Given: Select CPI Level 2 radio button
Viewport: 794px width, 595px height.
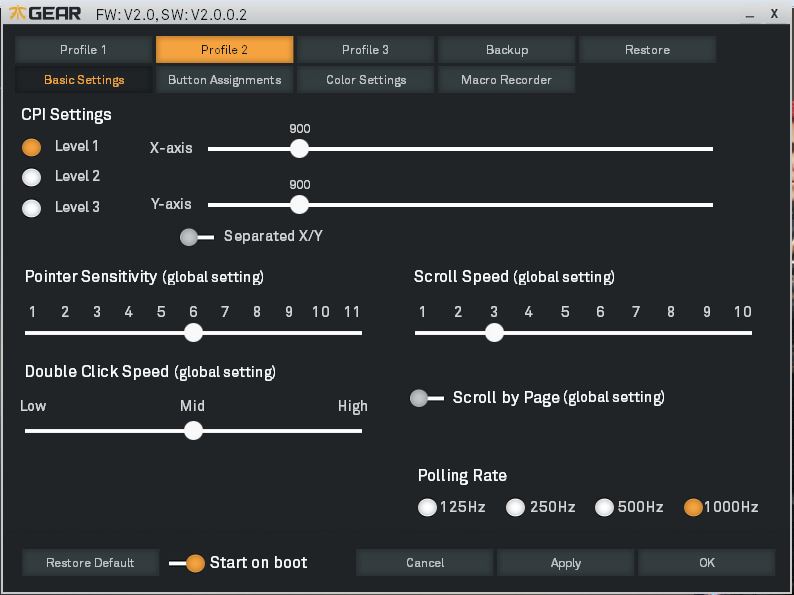Looking at the screenshot, I should (x=32, y=177).
